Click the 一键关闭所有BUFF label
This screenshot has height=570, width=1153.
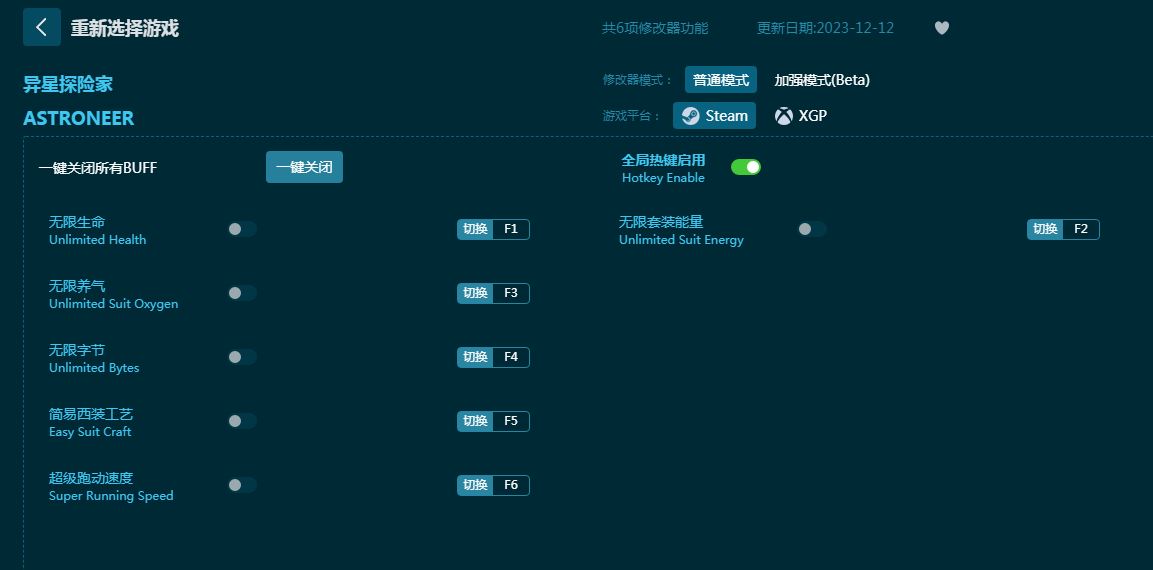(x=98, y=168)
